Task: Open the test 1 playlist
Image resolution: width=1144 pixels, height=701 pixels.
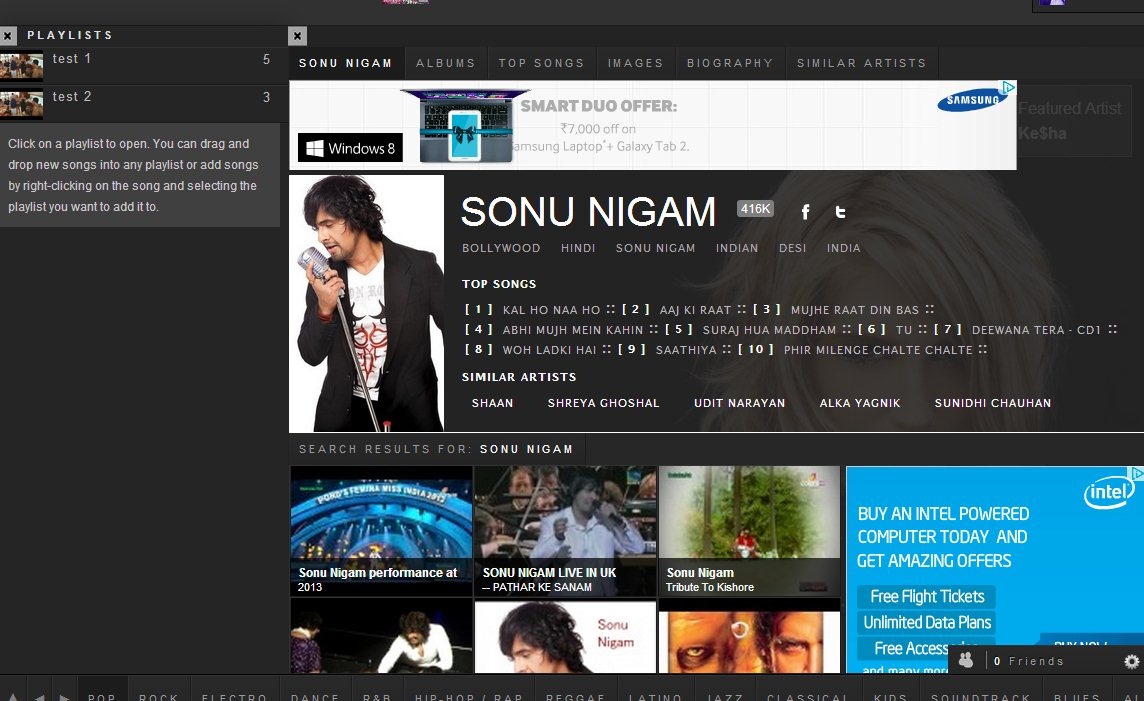Action: point(139,66)
